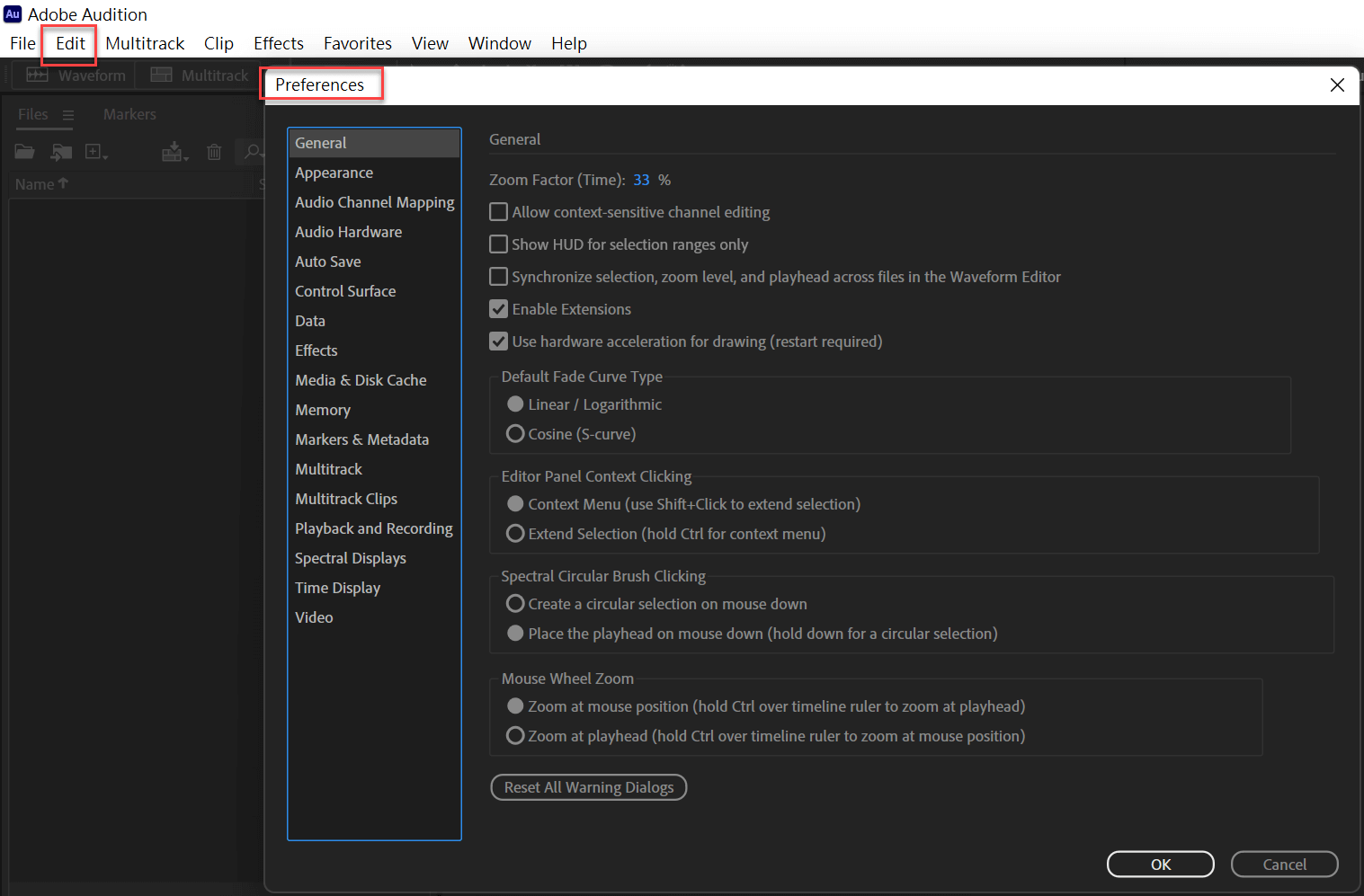Switch to the Files panel tab
Viewport: 1364px width, 896px height.
pyautogui.click(x=33, y=114)
